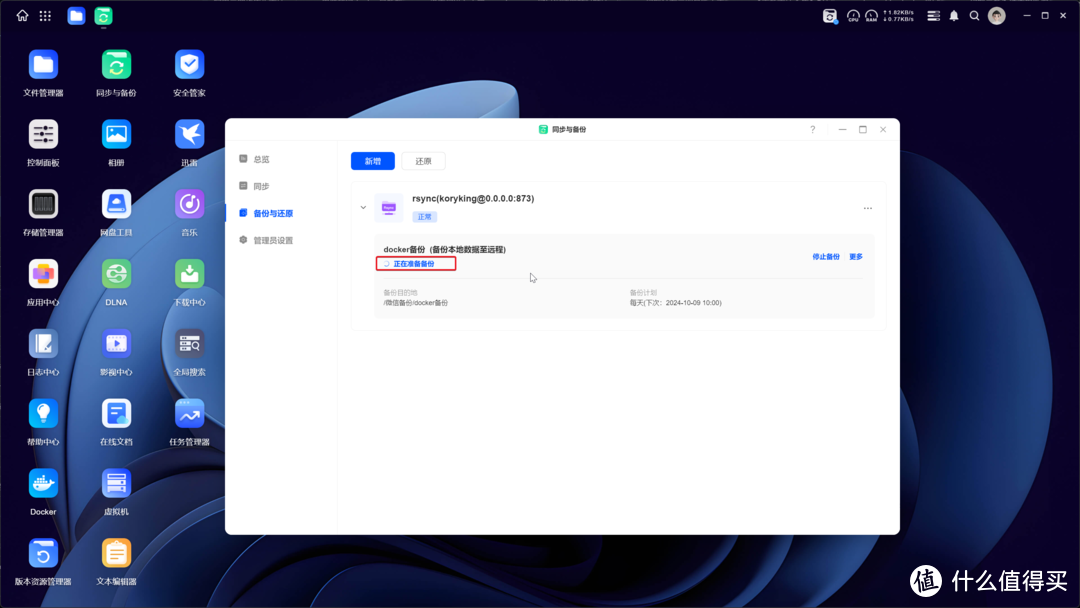Open the ellipsis menu for the rsync task
The height and width of the screenshot is (608, 1080).
(867, 207)
